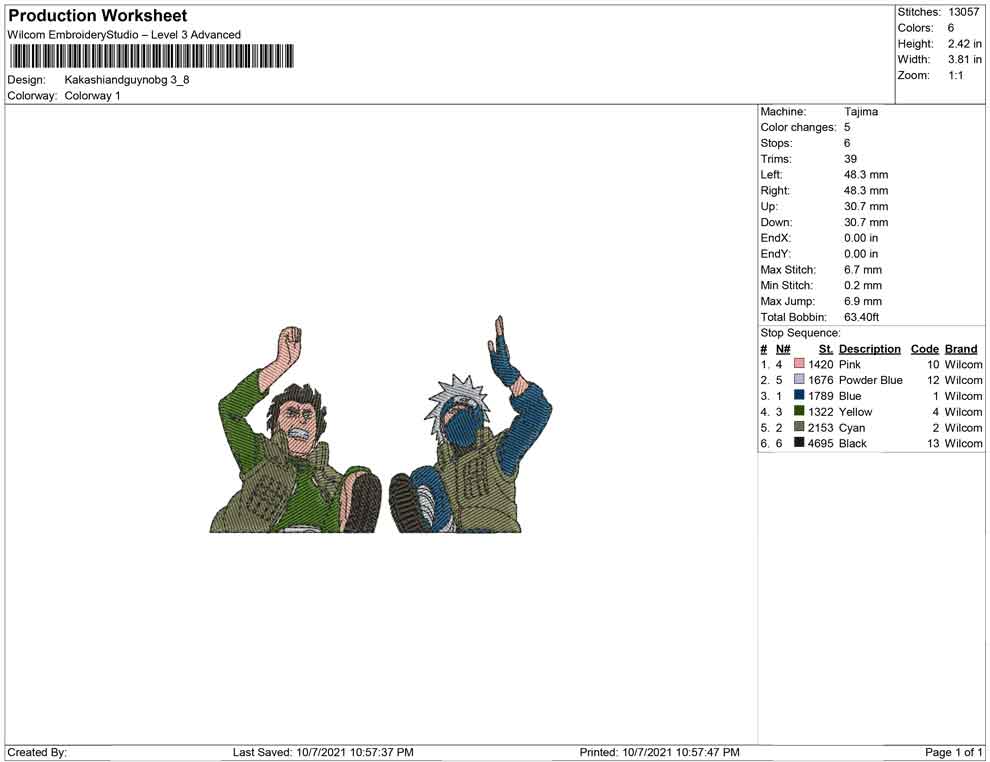Click the 'Last Saved: 10/7/2021 10:57:37 PM' text
Screen dimensions: 990x762
click(323, 752)
